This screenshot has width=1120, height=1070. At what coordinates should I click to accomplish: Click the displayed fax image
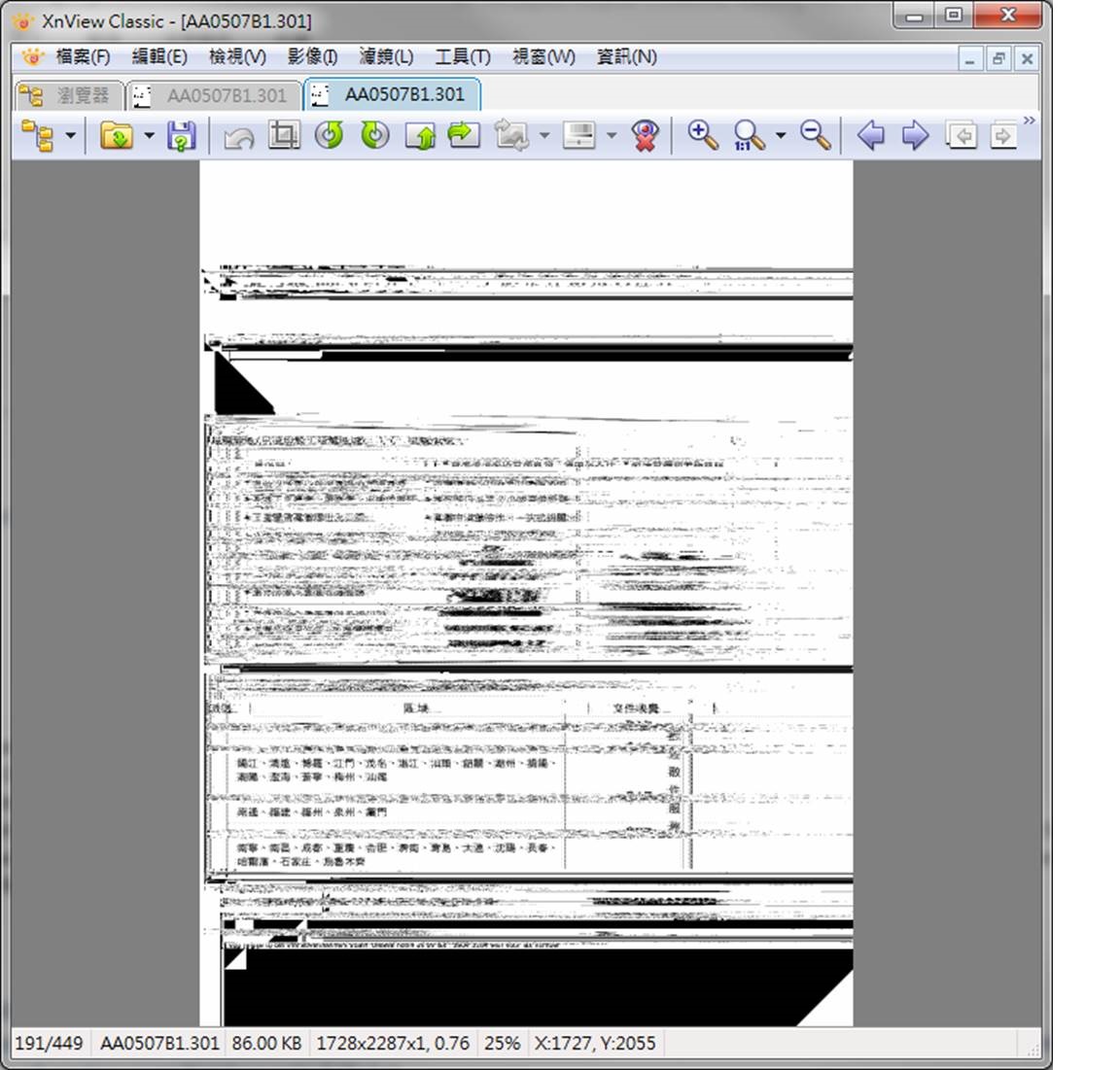(526, 593)
